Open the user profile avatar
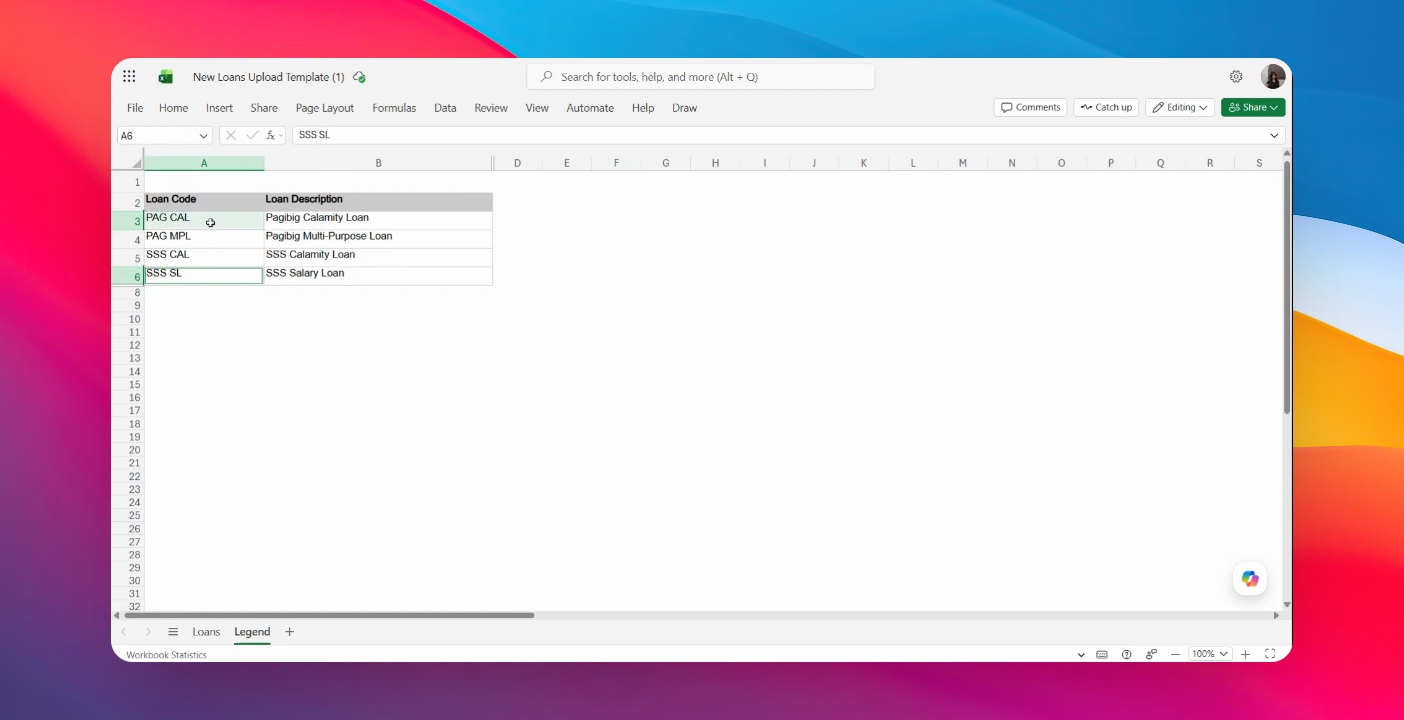Image resolution: width=1404 pixels, height=720 pixels. [x=1273, y=77]
